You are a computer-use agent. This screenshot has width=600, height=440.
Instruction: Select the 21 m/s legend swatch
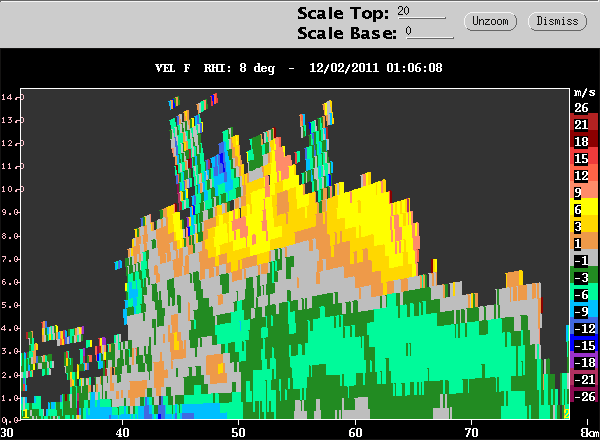tap(580, 124)
